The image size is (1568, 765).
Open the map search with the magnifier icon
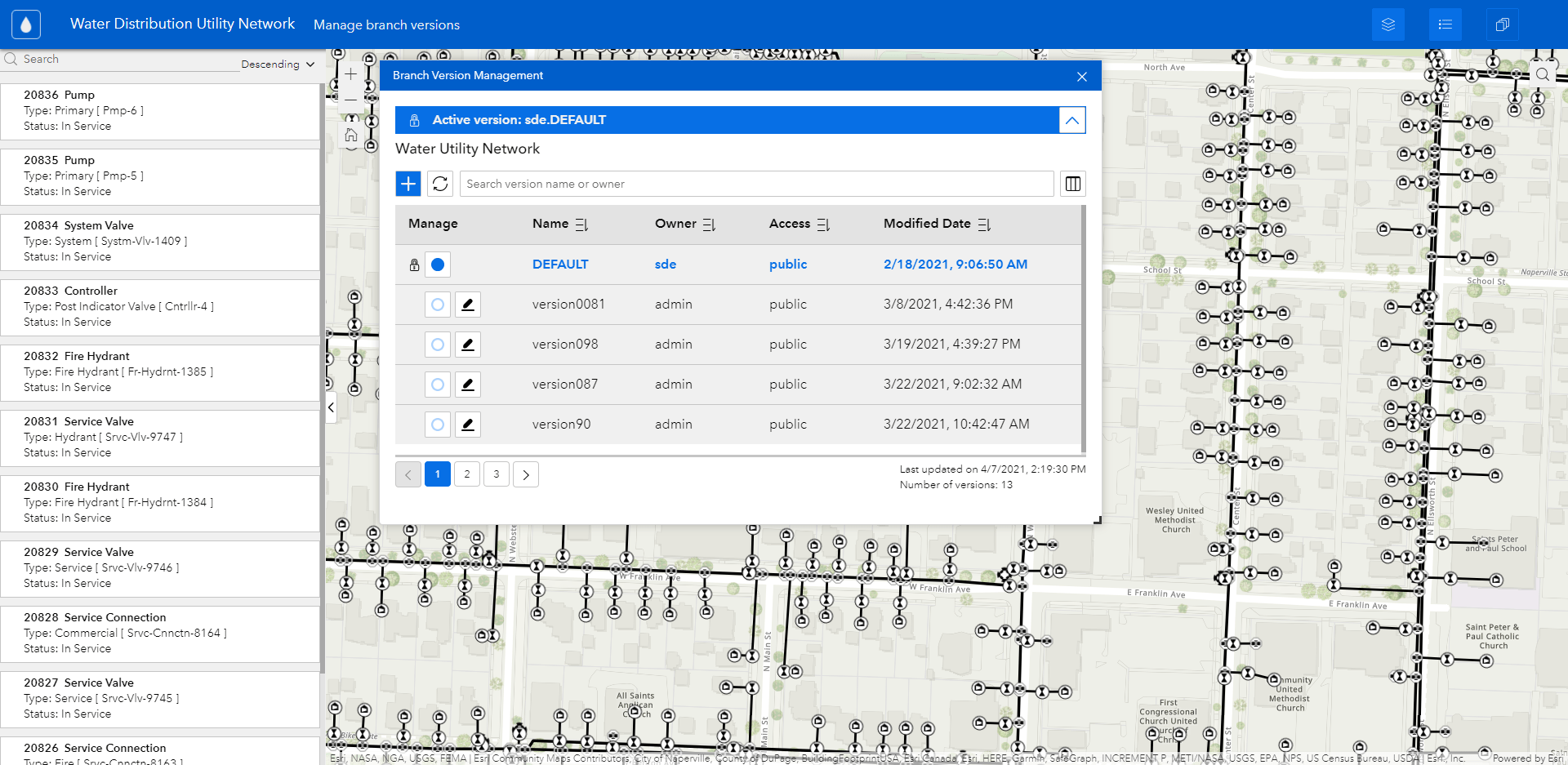1543,74
